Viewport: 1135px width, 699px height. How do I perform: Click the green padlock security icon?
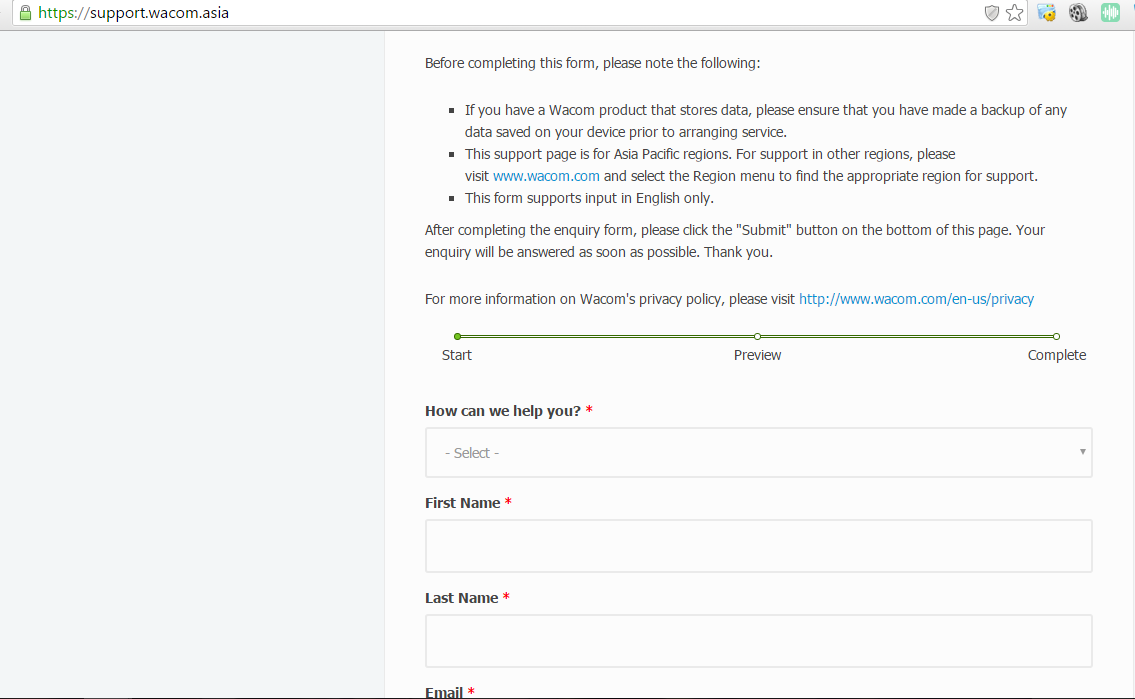coord(25,13)
